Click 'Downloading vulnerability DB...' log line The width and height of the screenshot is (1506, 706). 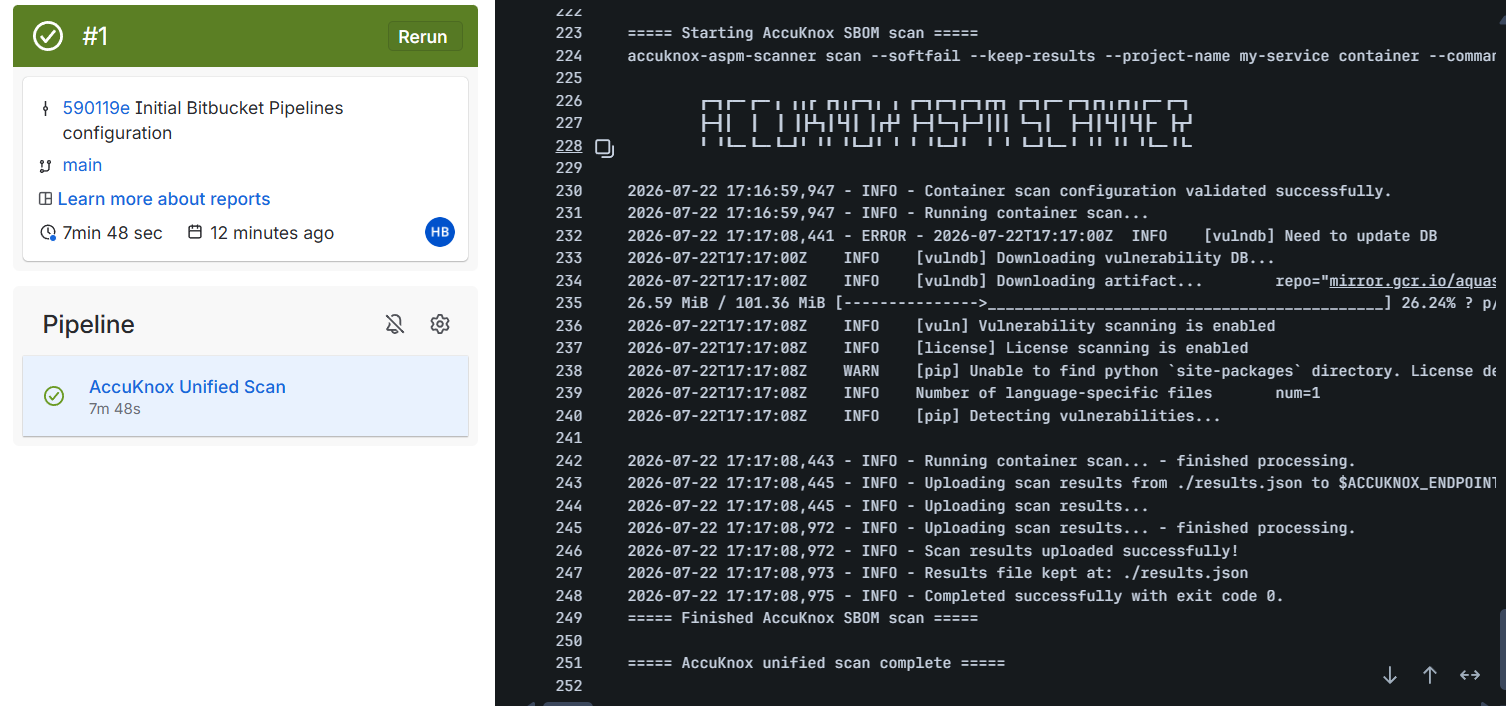(x=951, y=258)
